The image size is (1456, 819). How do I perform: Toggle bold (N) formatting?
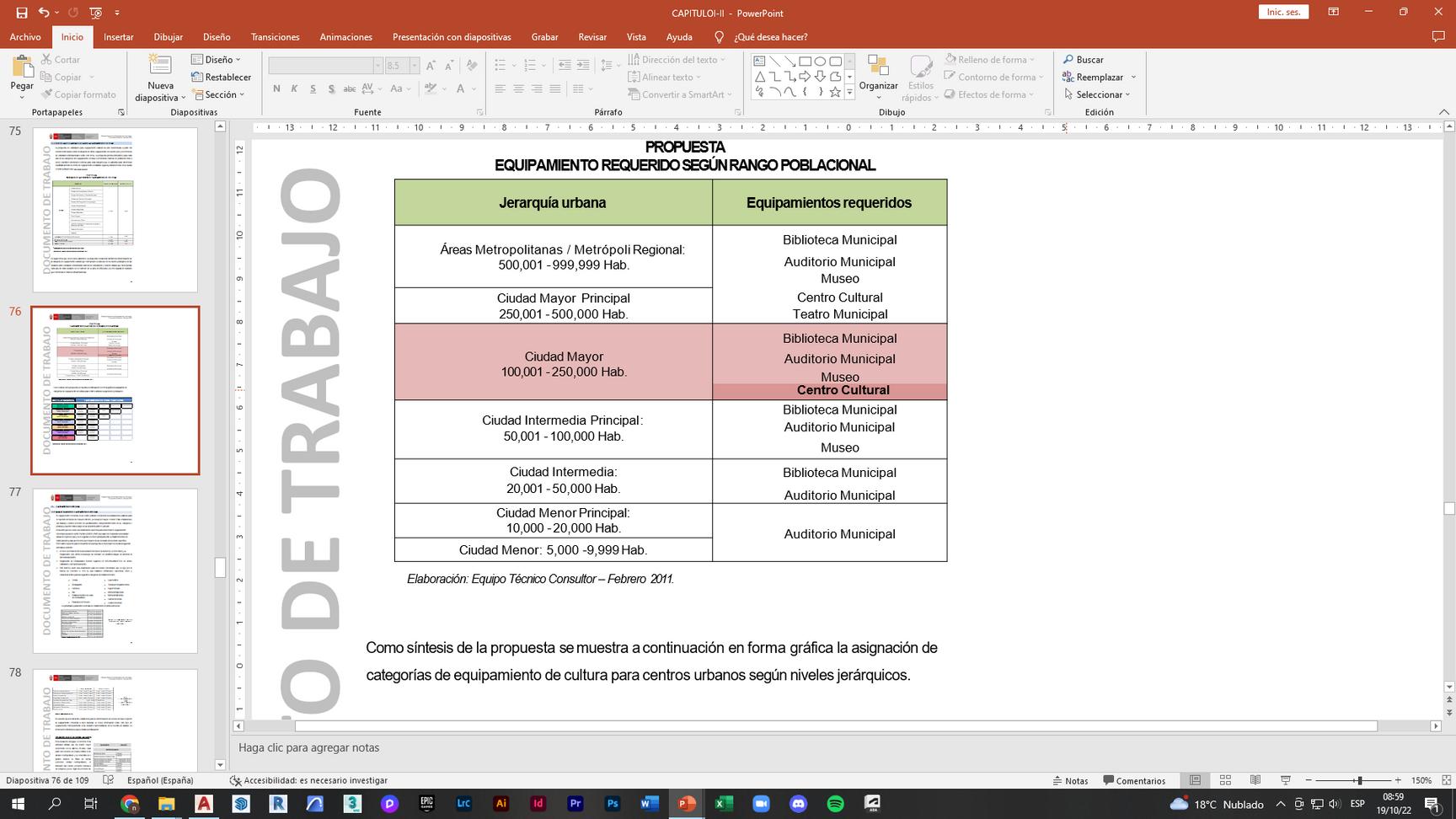[276, 88]
